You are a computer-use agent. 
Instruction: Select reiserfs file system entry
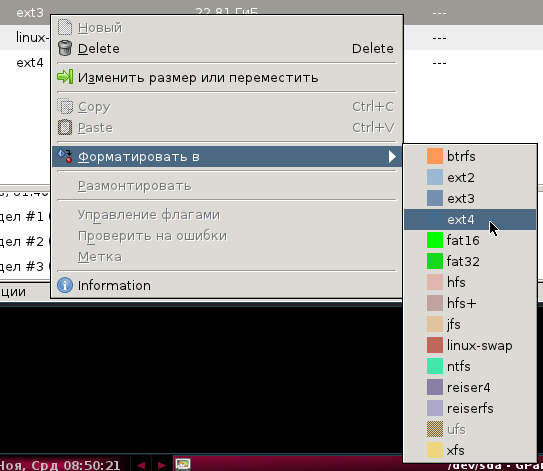click(x=470, y=408)
